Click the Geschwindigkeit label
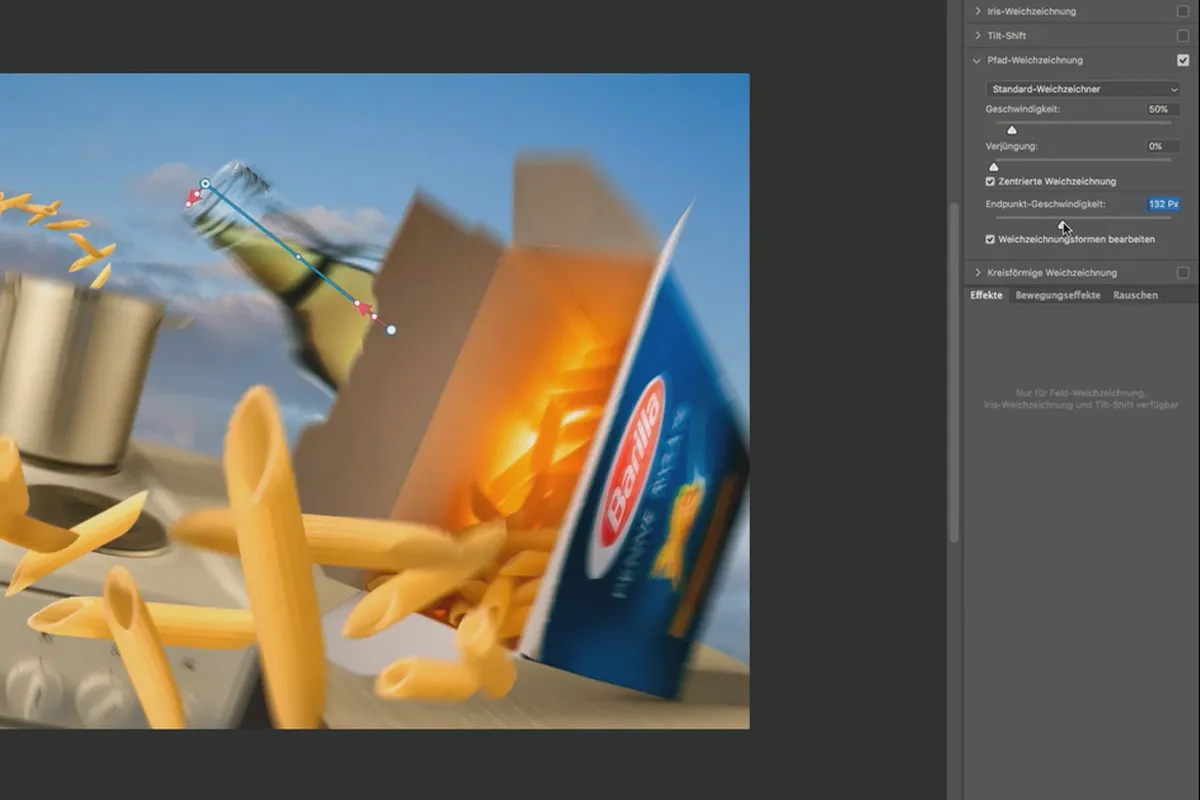The width and height of the screenshot is (1200, 800). pyautogui.click(x=1022, y=109)
